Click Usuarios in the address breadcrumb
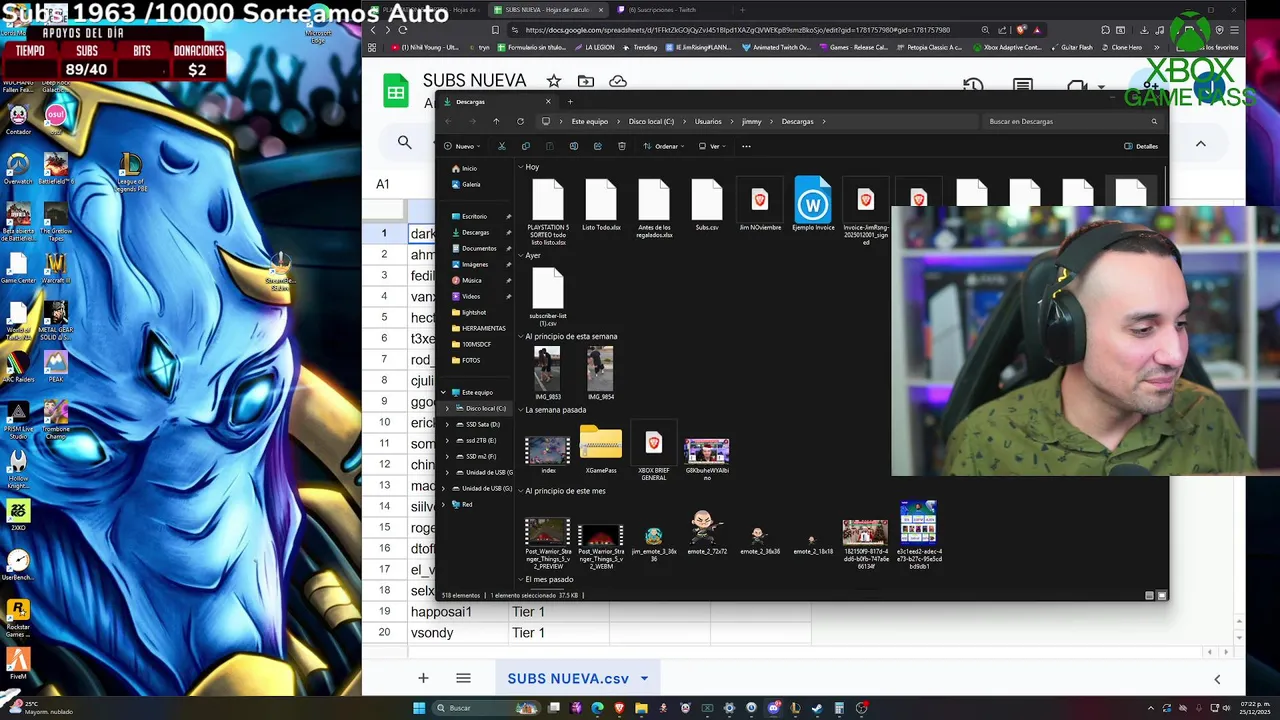The width and height of the screenshot is (1280, 720). (708, 121)
